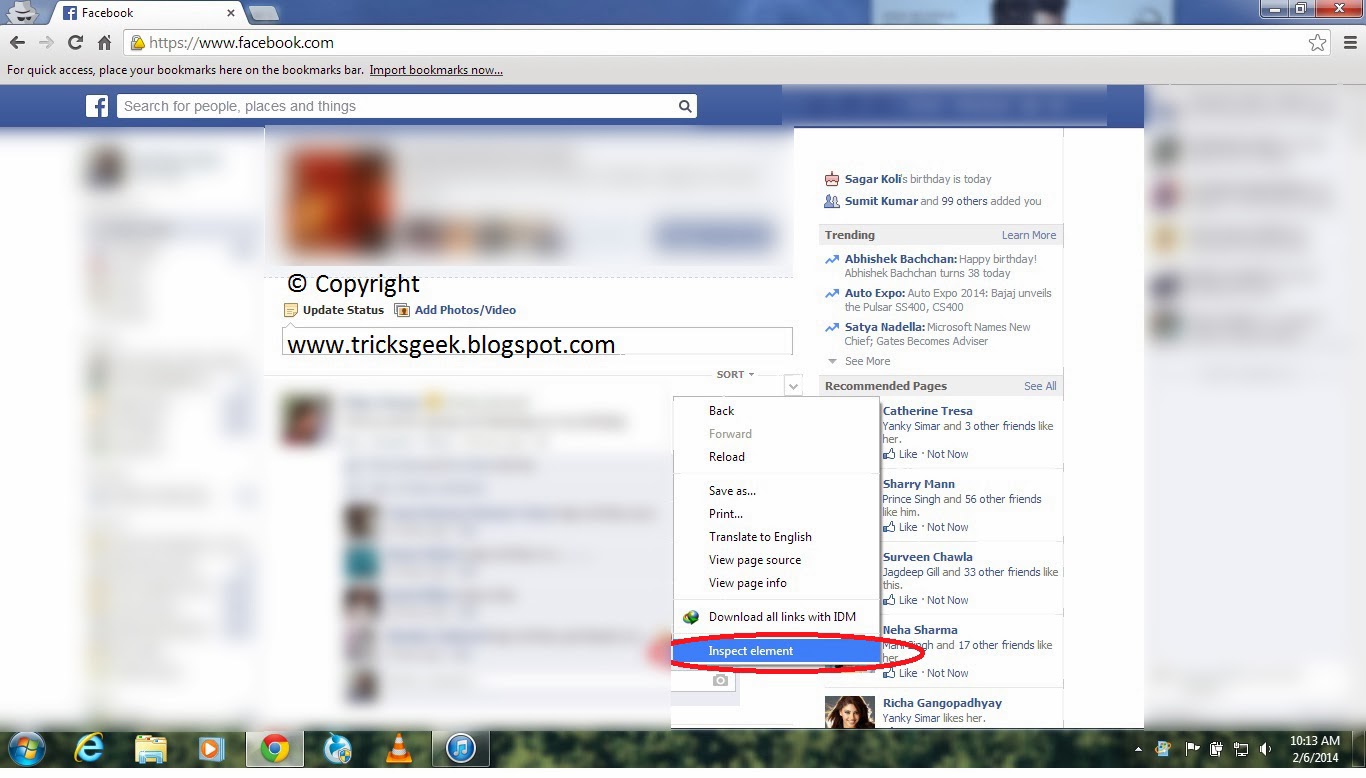1366x778 pixels.
Task: Open post options chevron next to SORT
Action: pos(793,386)
